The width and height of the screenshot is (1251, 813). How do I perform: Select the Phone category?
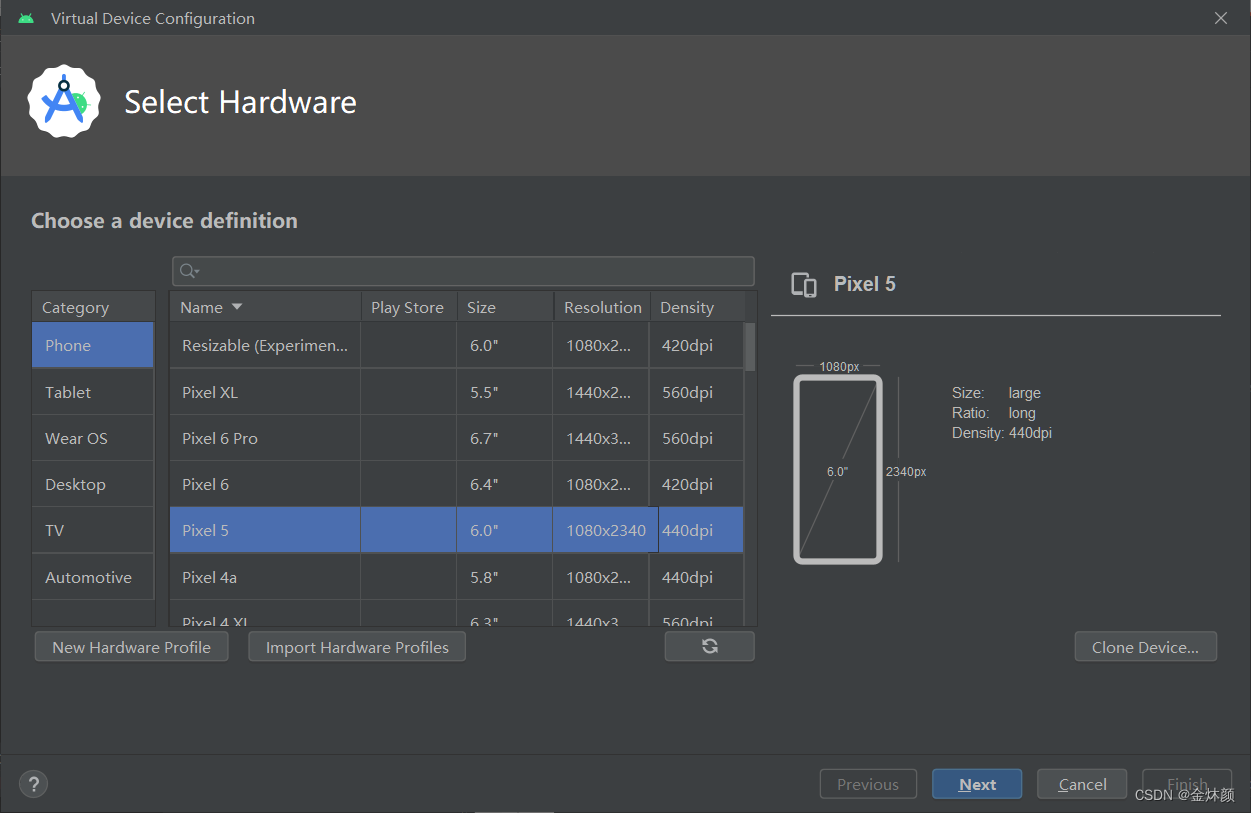(x=93, y=345)
